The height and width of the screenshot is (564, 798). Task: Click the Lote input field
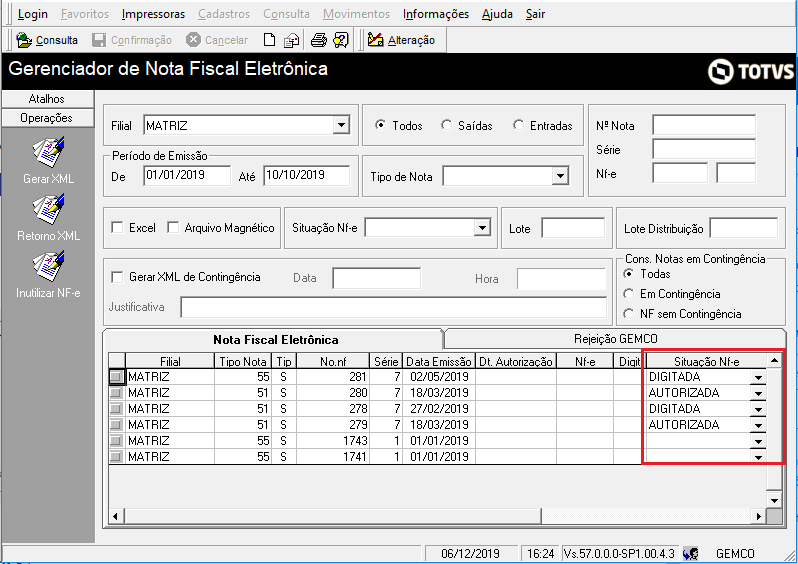pos(573,228)
